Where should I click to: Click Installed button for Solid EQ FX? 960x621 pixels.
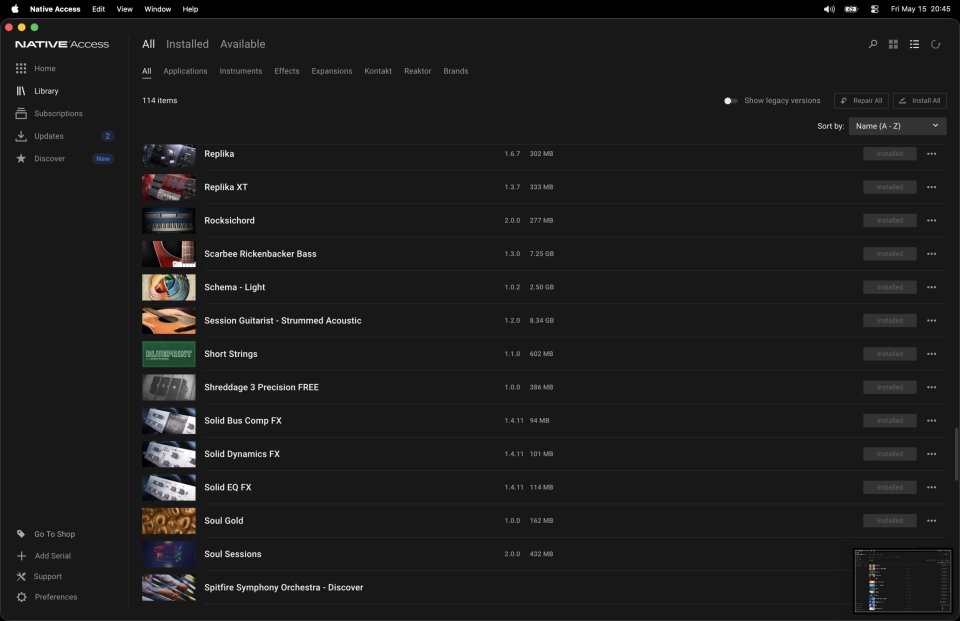pos(890,487)
